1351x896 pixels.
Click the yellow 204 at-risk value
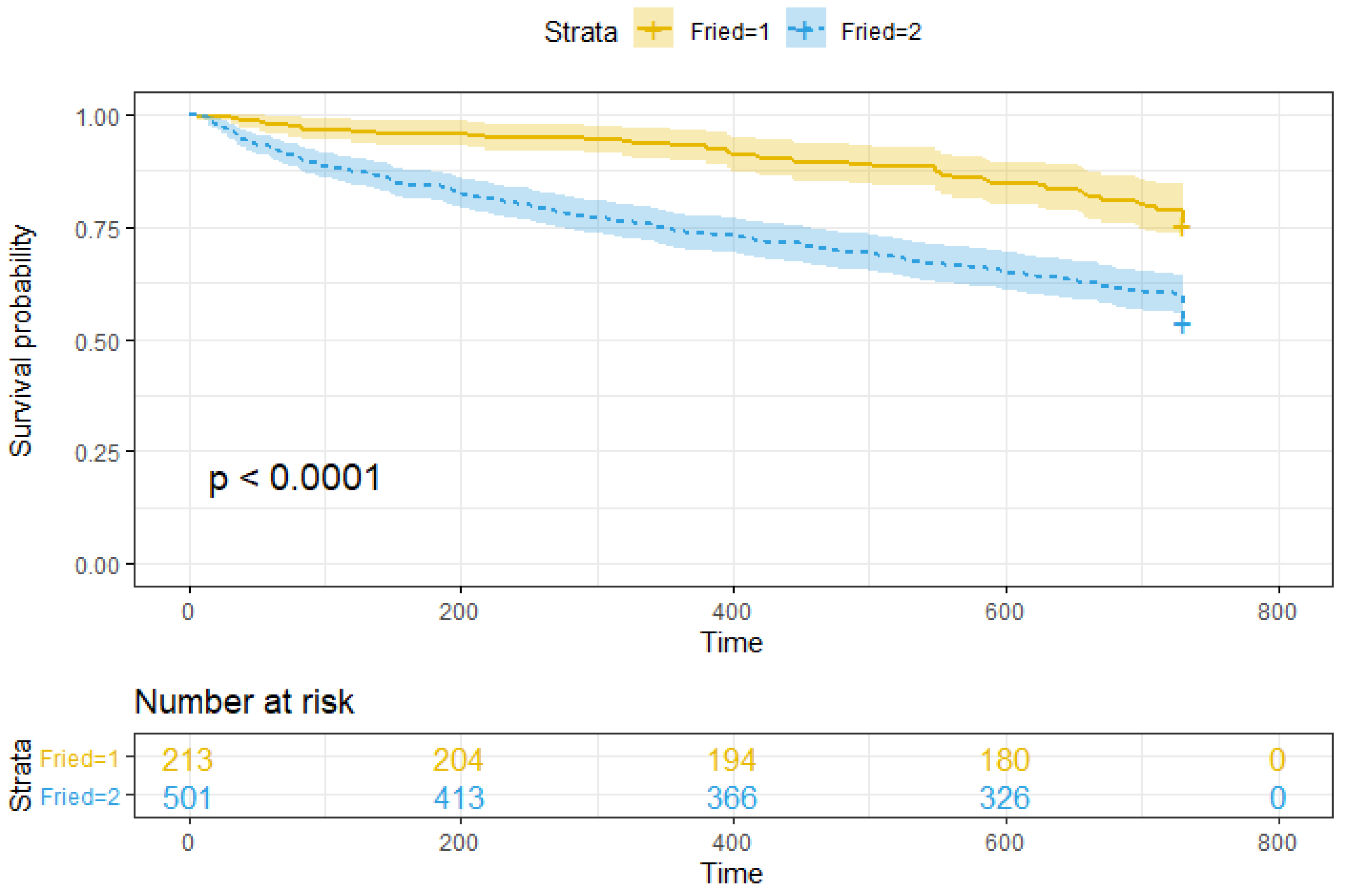pos(458,760)
